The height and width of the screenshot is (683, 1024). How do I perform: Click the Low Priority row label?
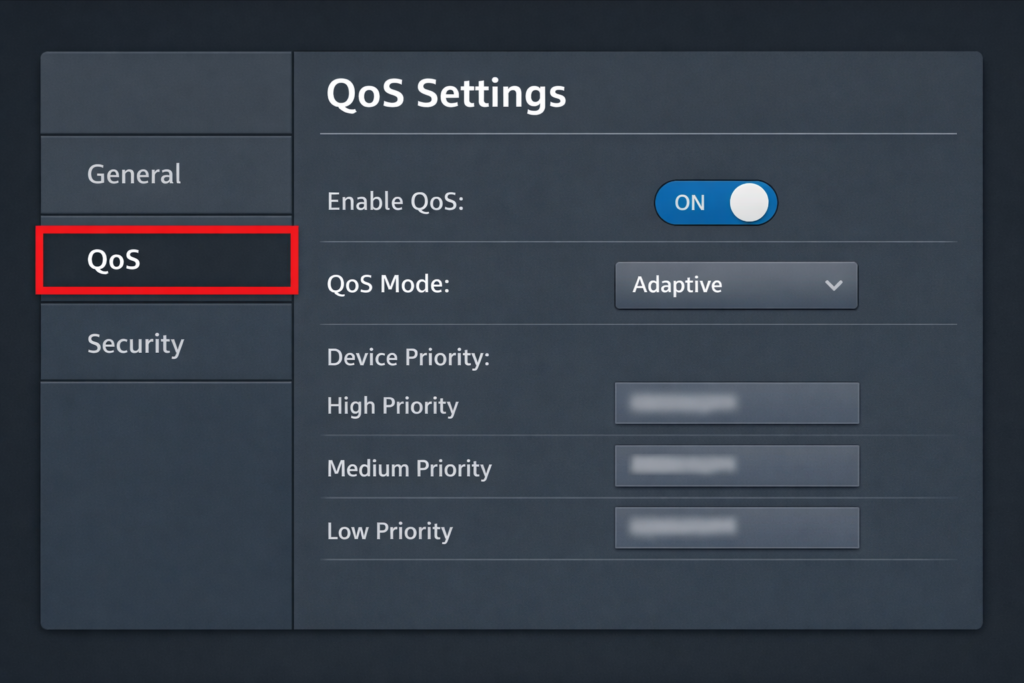(x=389, y=531)
